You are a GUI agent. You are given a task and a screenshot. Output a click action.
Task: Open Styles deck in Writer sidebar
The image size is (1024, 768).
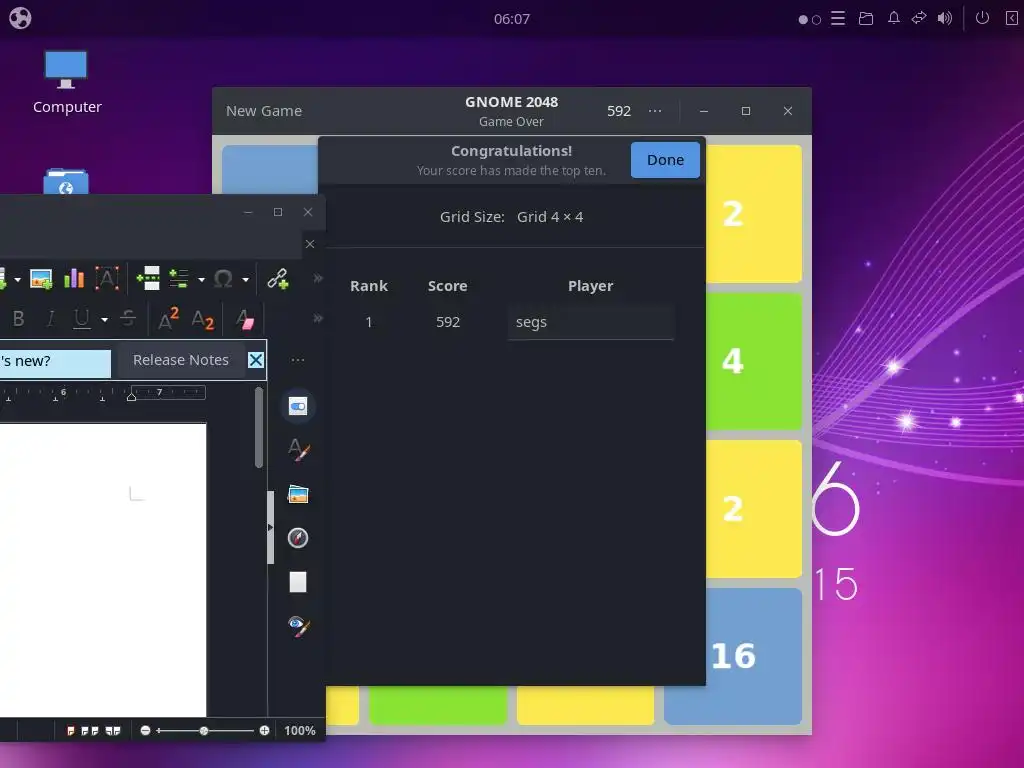coord(298,450)
